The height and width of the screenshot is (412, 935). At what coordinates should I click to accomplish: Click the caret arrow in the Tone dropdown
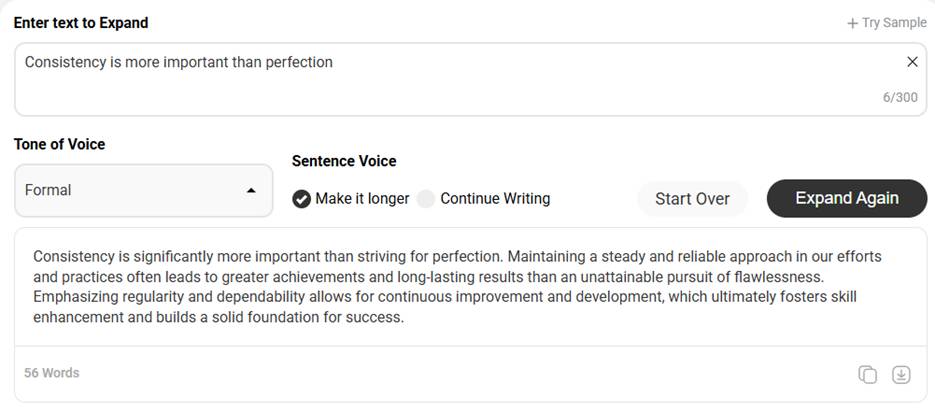251,191
